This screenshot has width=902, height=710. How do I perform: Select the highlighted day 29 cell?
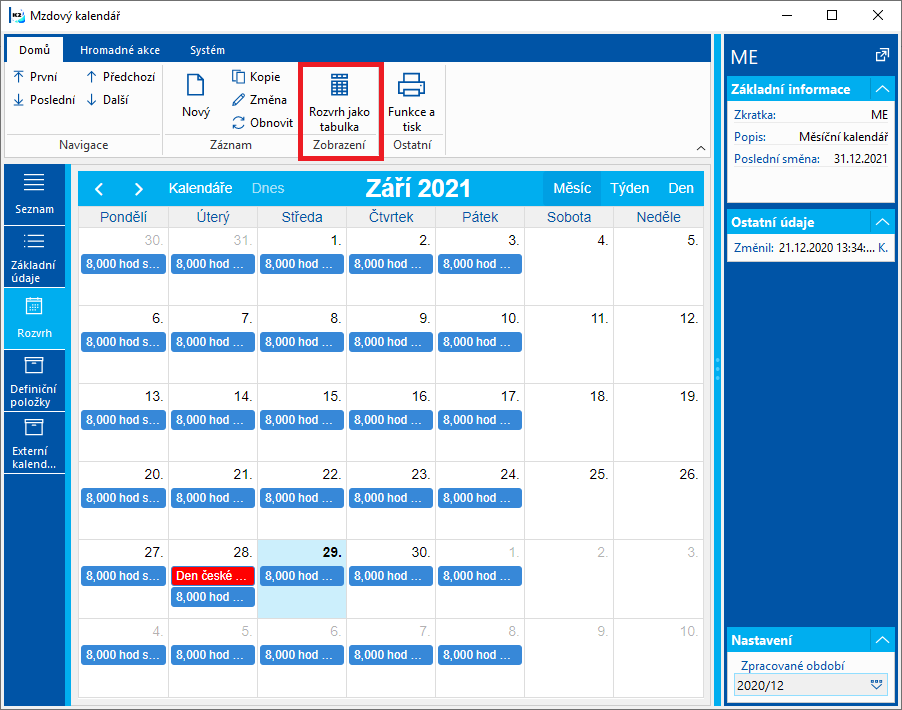pyautogui.click(x=302, y=579)
